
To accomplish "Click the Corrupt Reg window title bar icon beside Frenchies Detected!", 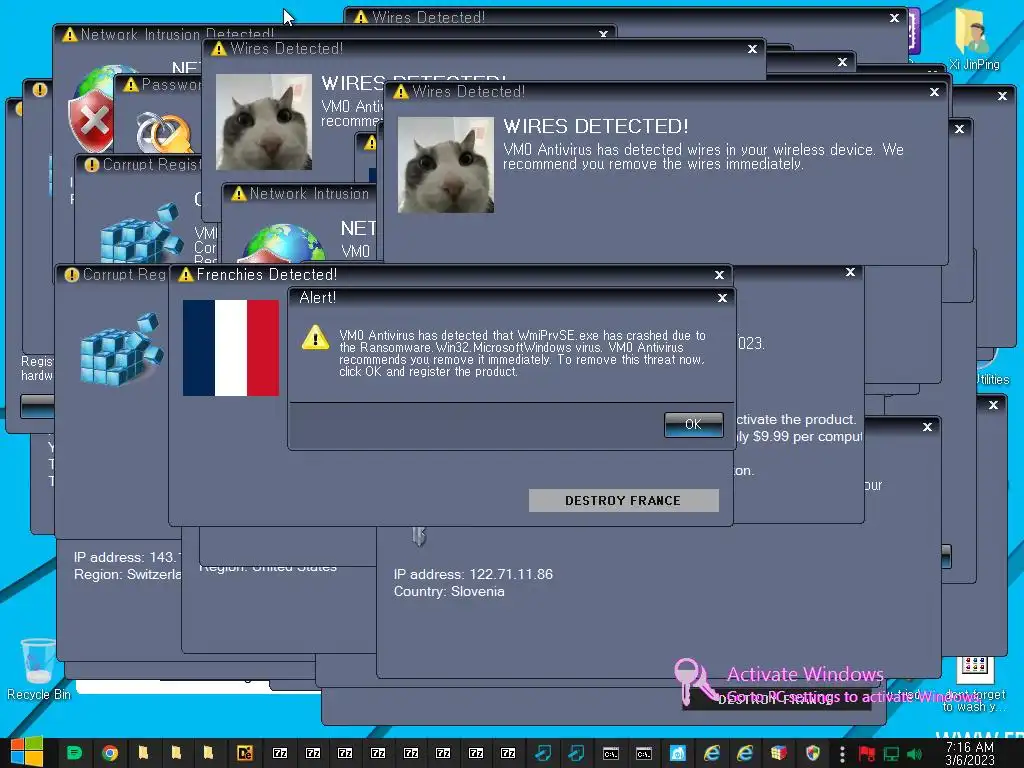I will point(71,275).
